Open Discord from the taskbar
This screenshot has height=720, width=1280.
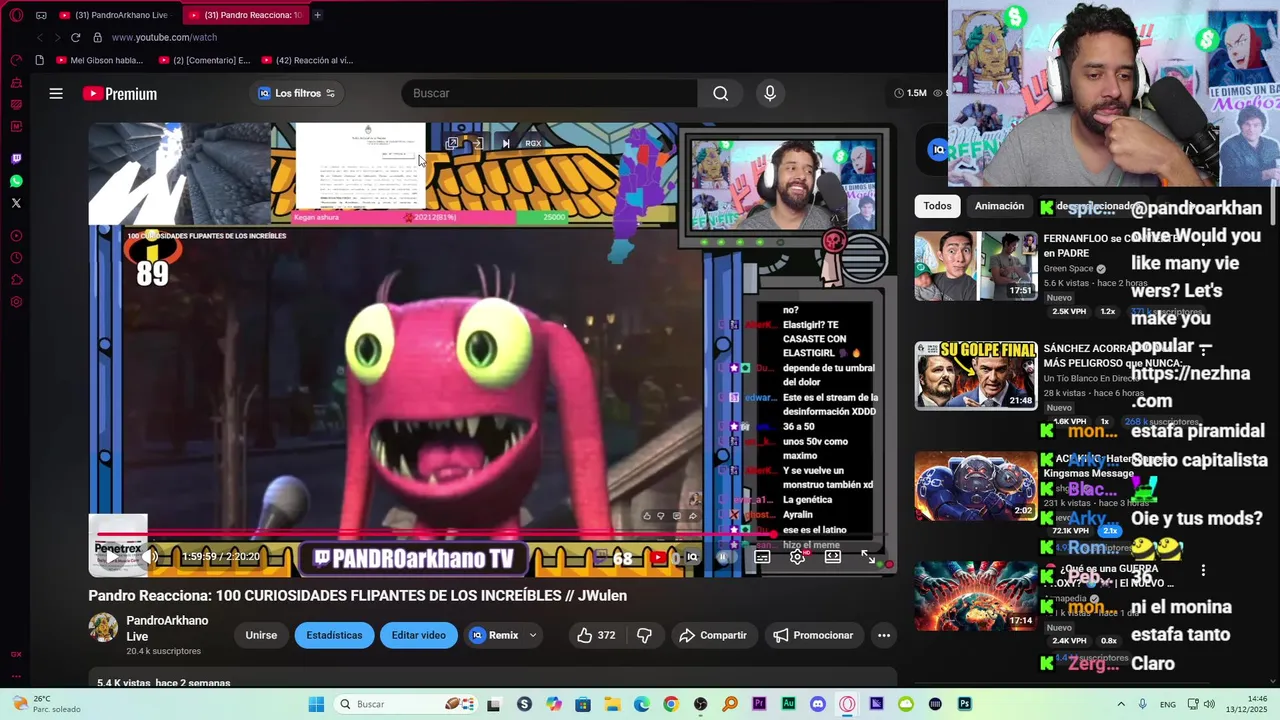click(818, 704)
